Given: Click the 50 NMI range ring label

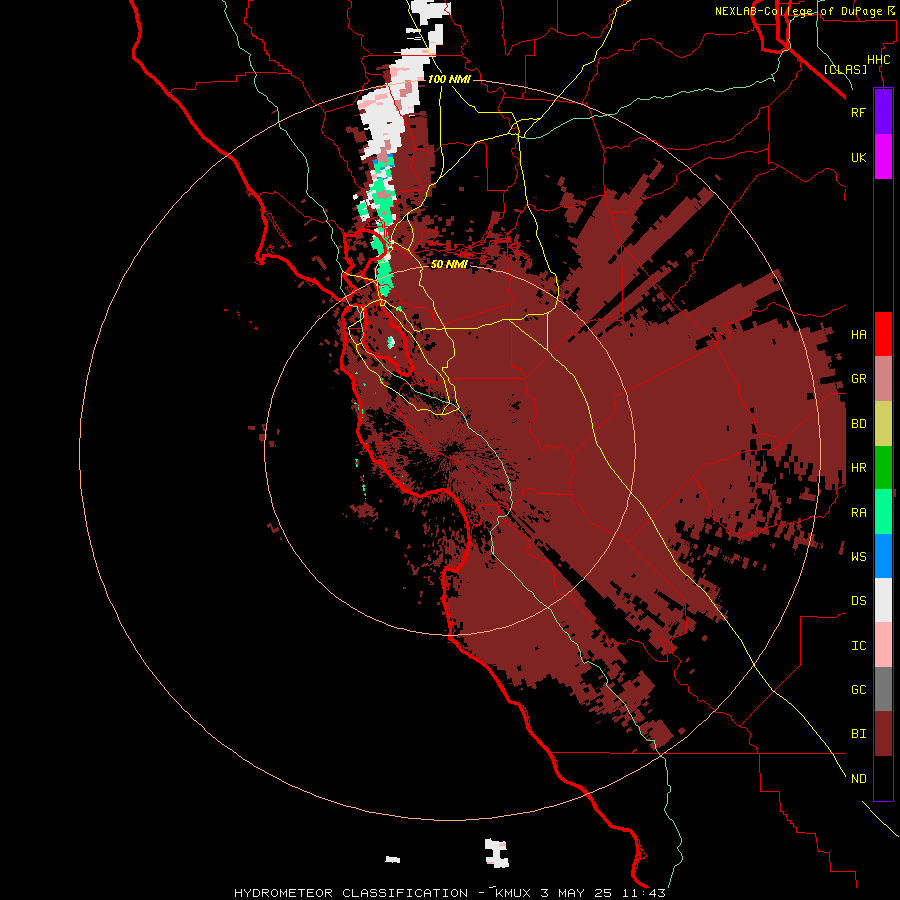Looking at the screenshot, I should [449, 264].
